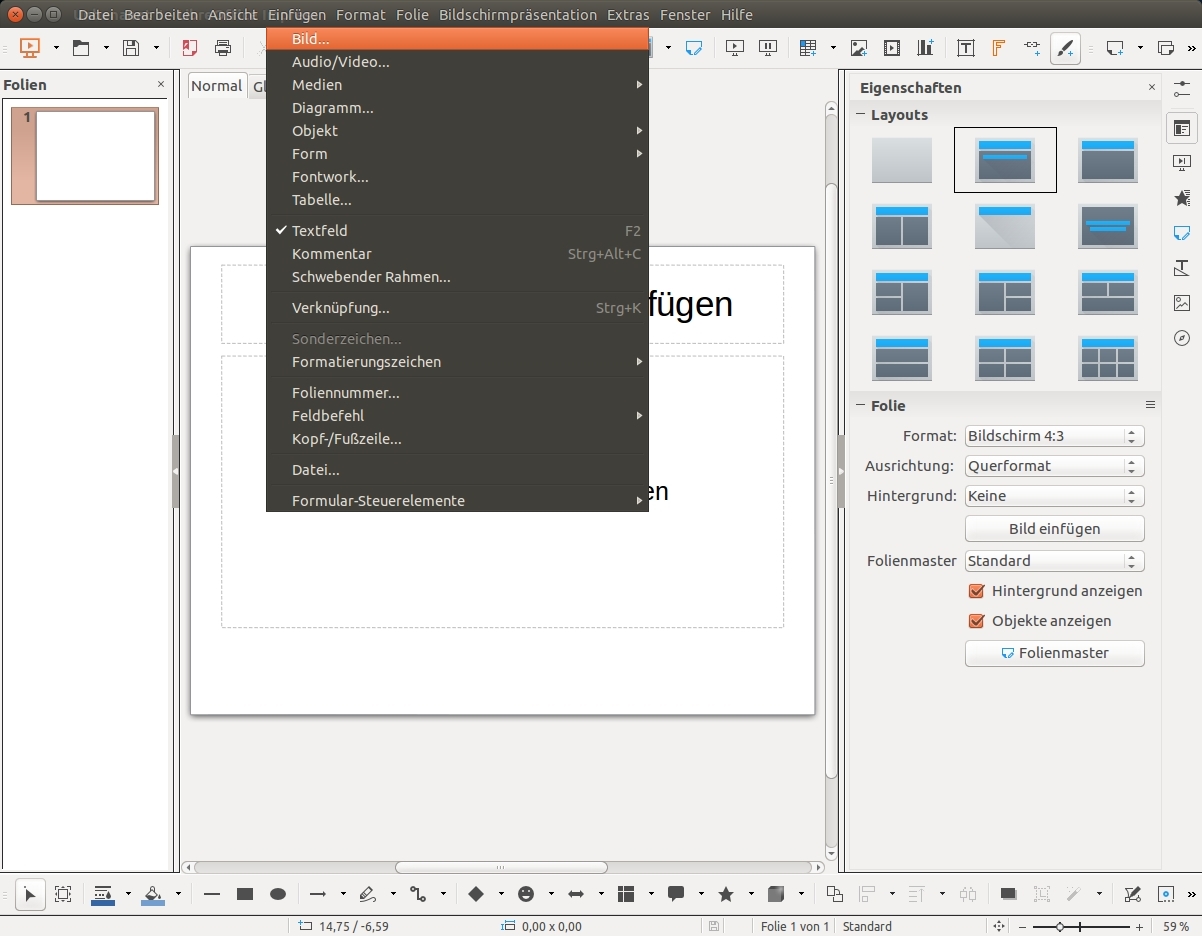This screenshot has height=936, width=1202.
Task: Select the Rectangle shape tool
Action: pyautogui.click(x=245, y=894)
